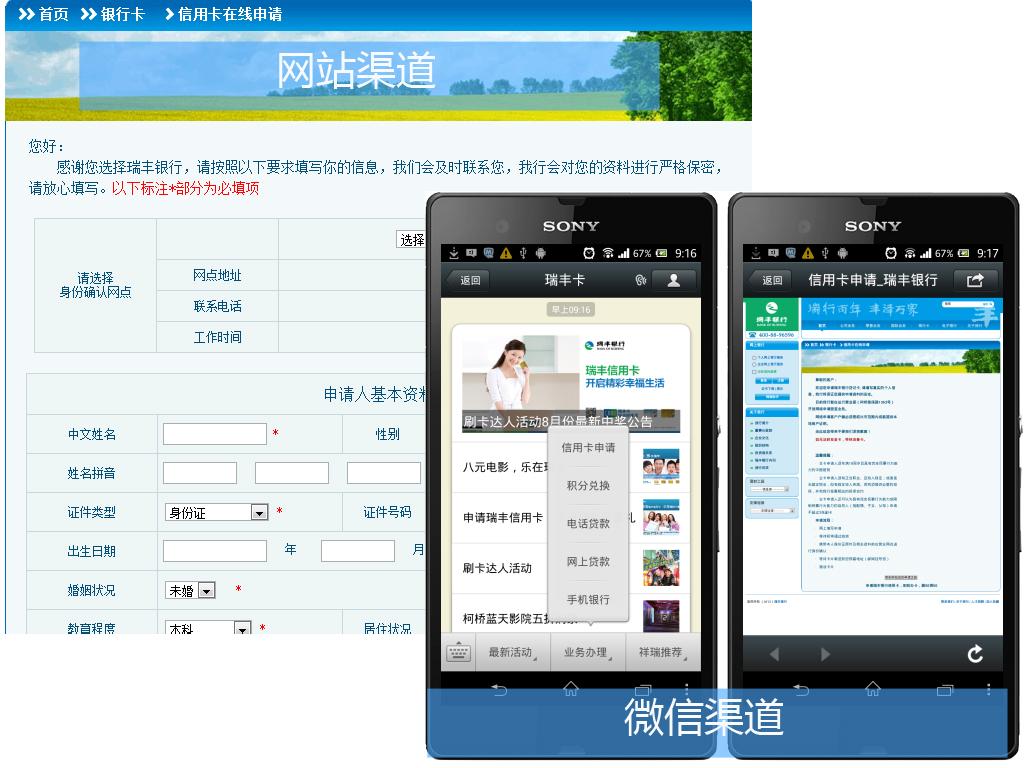Click the 联系电话 label cell

click(x=217, y=306)
